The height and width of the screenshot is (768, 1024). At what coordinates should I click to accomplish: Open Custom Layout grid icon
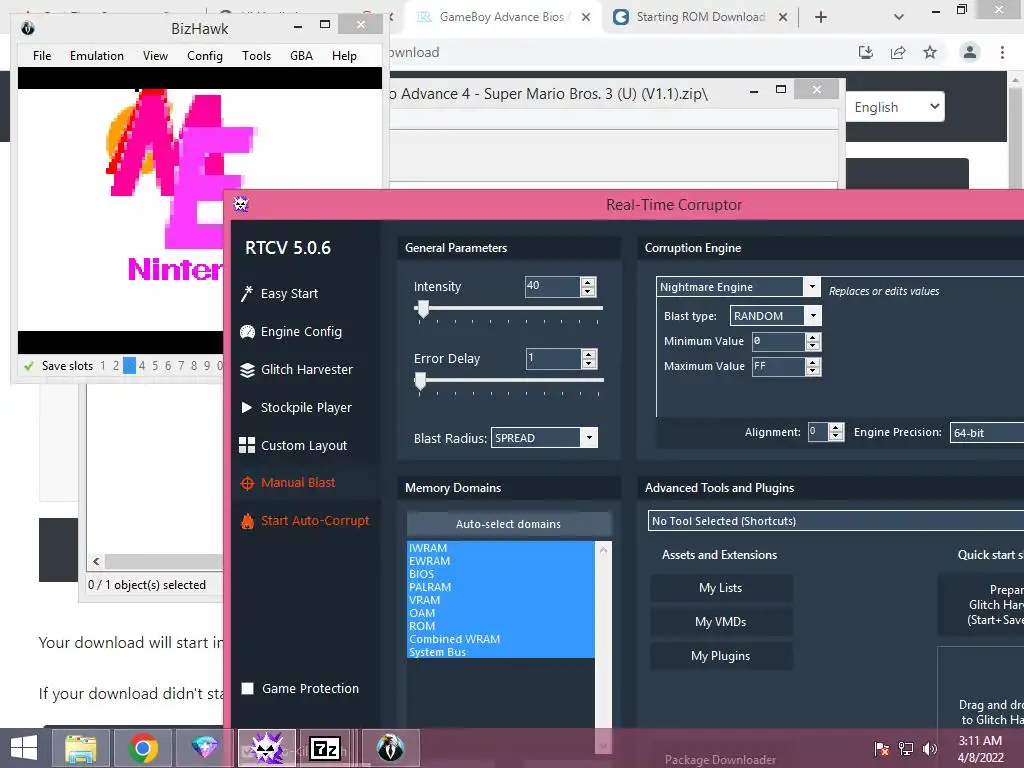coord(247,445)
